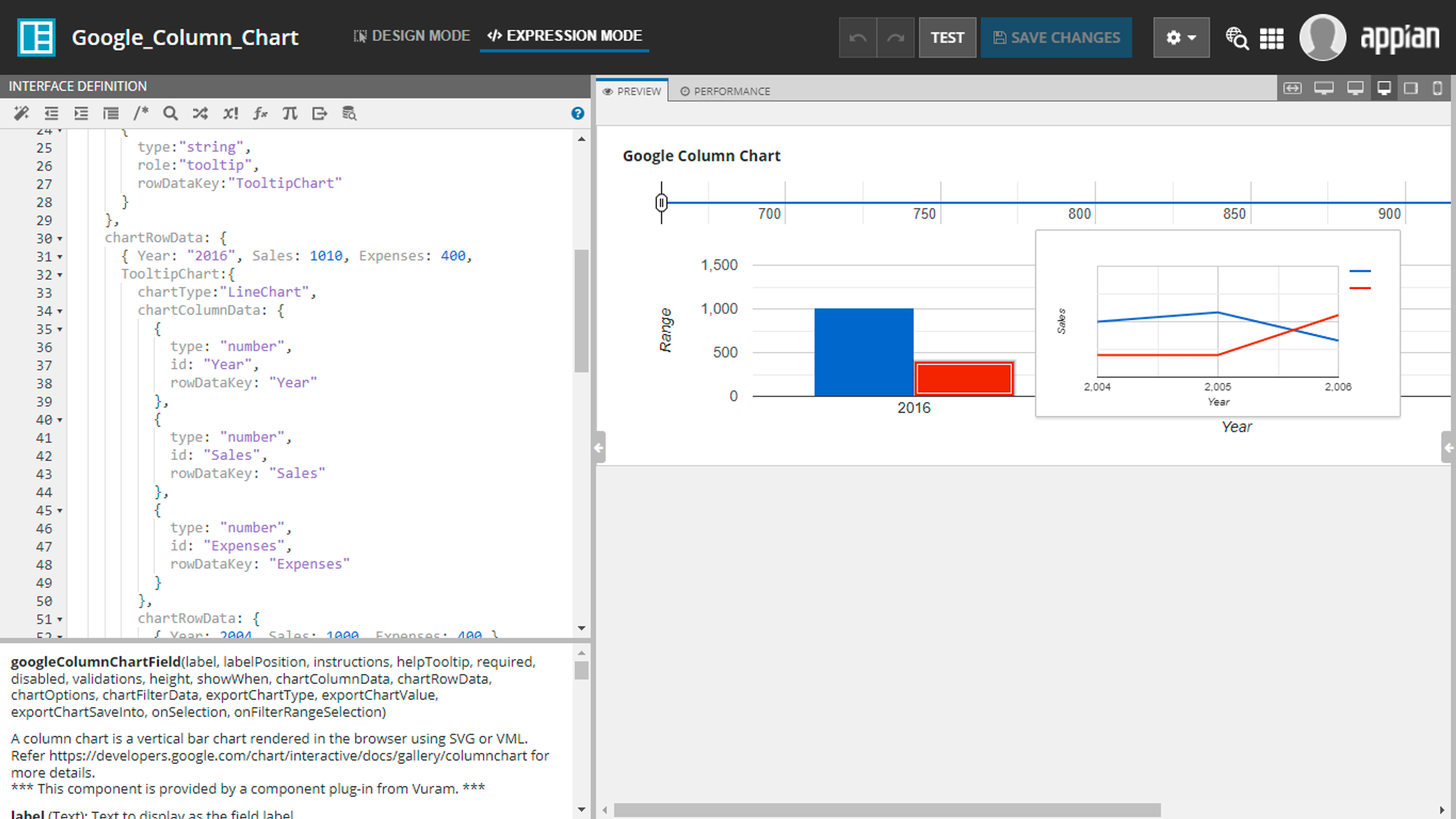The image size is (1456, 819).
Task: Open the user profile avatar
Action: point(1322,37)
